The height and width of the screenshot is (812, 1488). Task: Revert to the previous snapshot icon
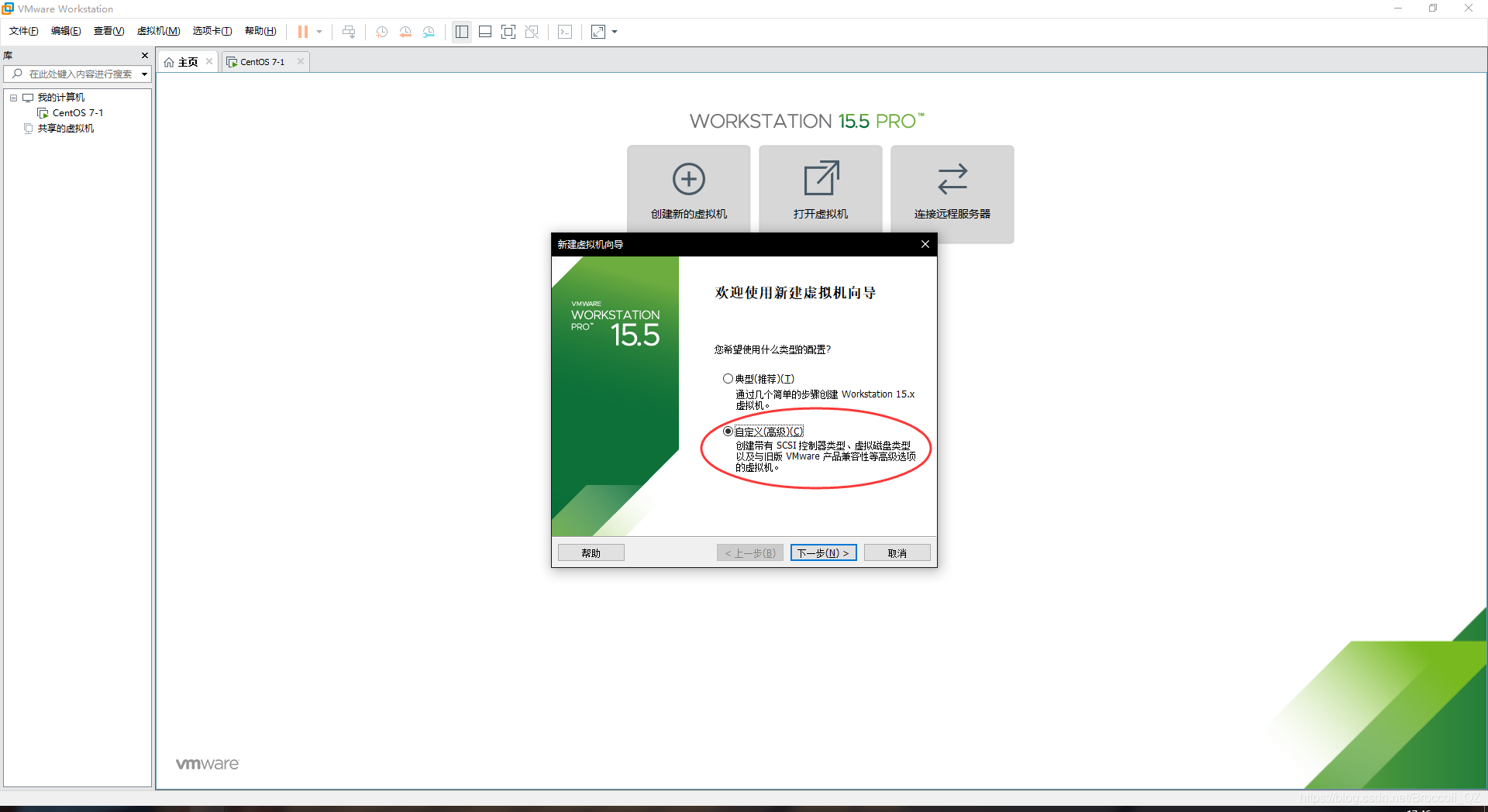(x=405, y=32)
